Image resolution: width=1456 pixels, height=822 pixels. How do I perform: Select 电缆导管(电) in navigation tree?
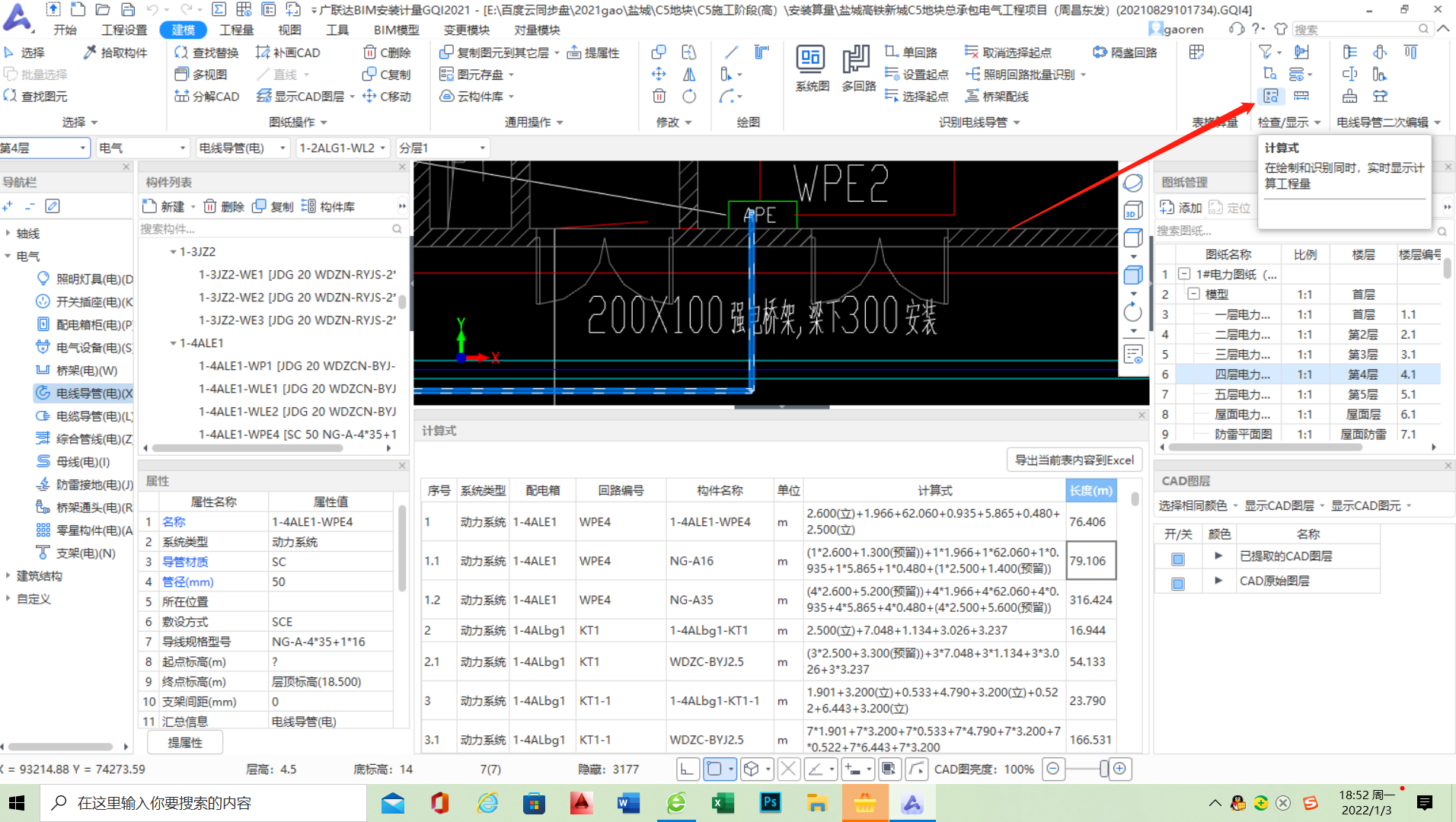tap(85, 416)
